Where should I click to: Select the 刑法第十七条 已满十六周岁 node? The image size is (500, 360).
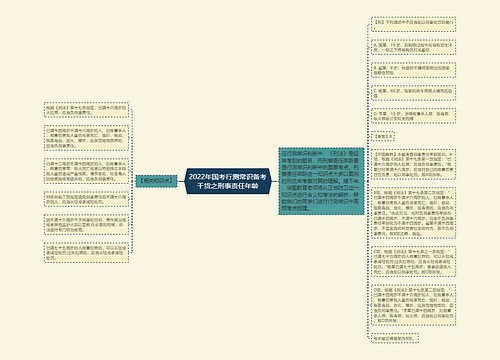(86, 110)
